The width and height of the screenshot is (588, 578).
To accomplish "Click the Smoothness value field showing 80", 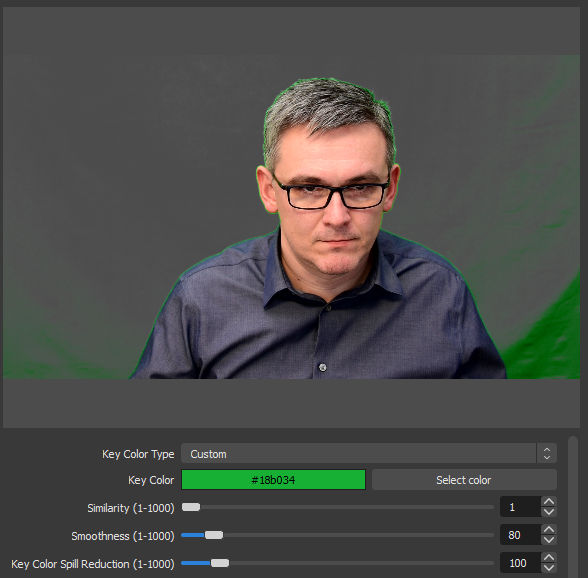I will (520, 535).
